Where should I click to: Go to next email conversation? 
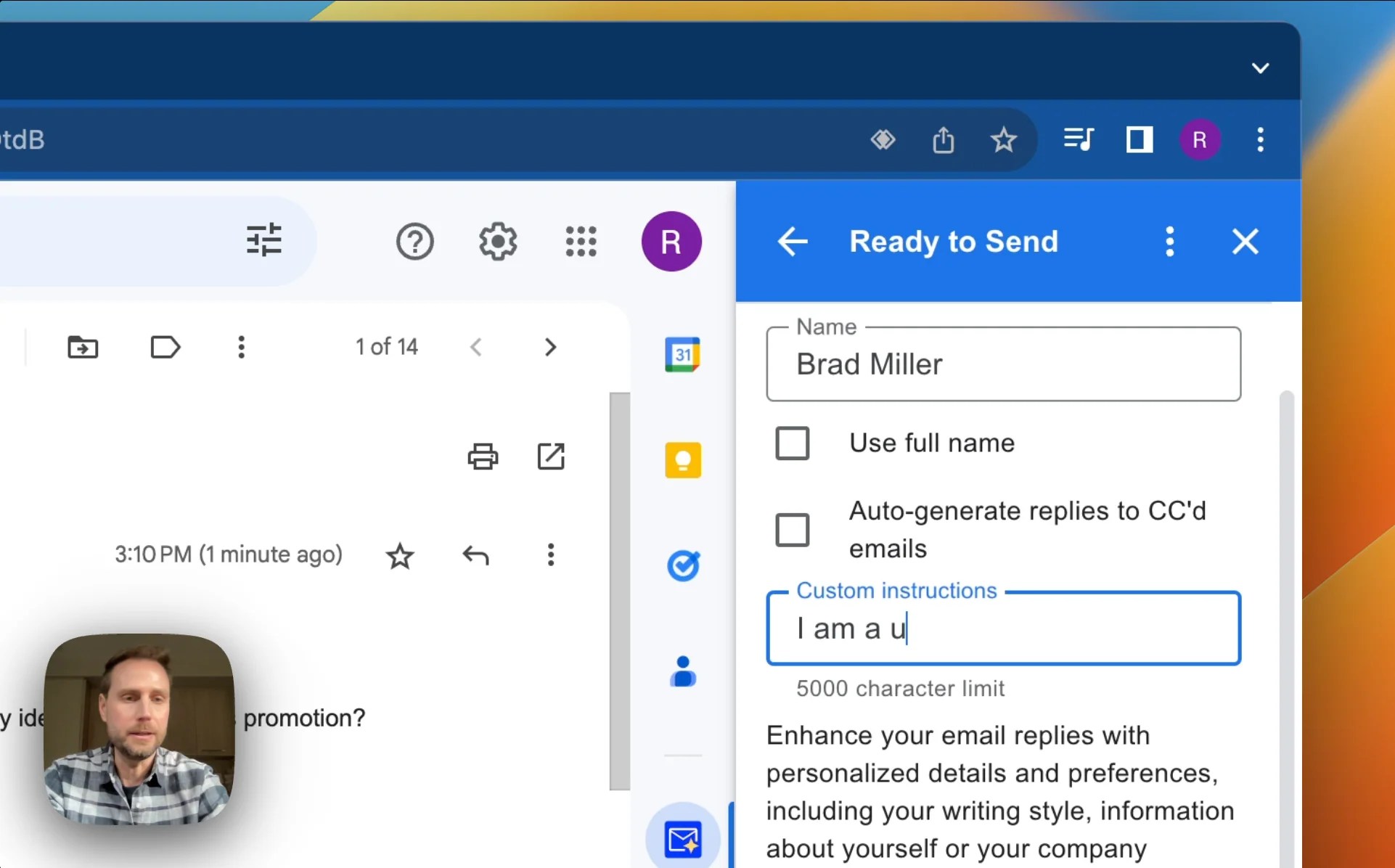tap(550, 347)
